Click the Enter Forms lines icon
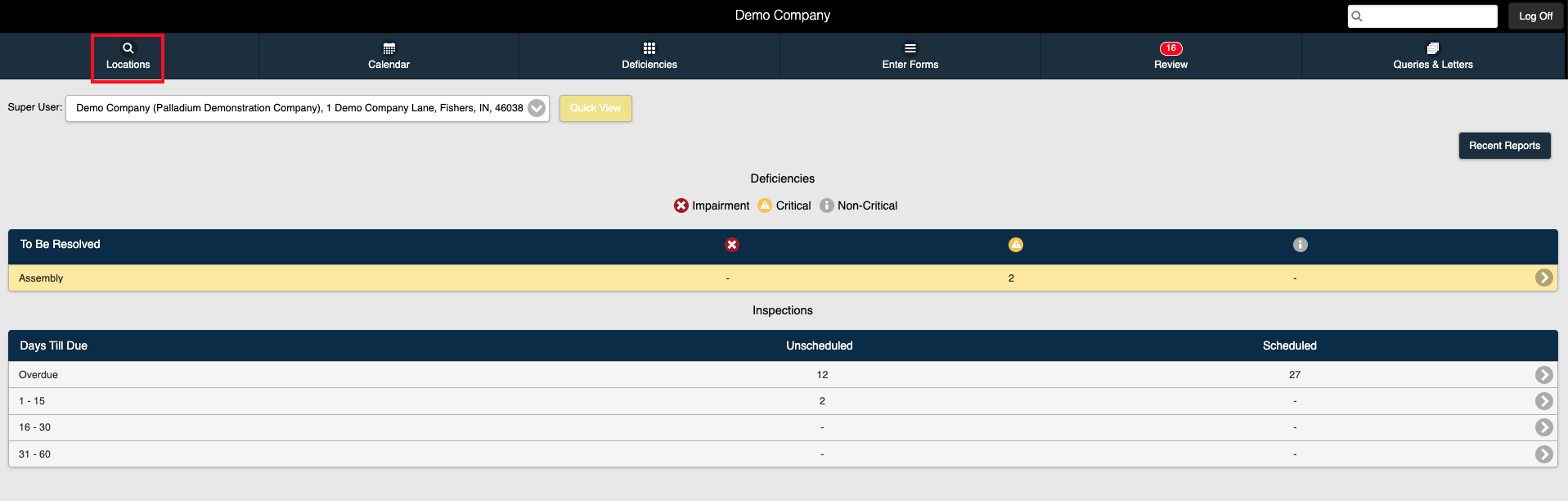1568x501 pixels. coord(910,48)
